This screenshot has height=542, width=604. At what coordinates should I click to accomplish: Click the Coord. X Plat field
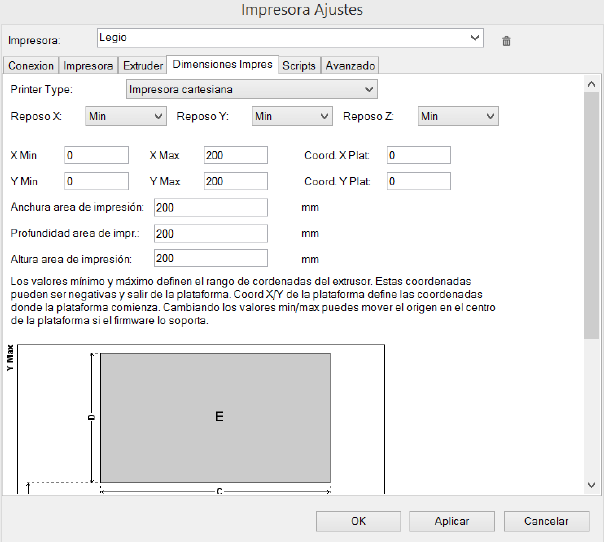[418, 155]
